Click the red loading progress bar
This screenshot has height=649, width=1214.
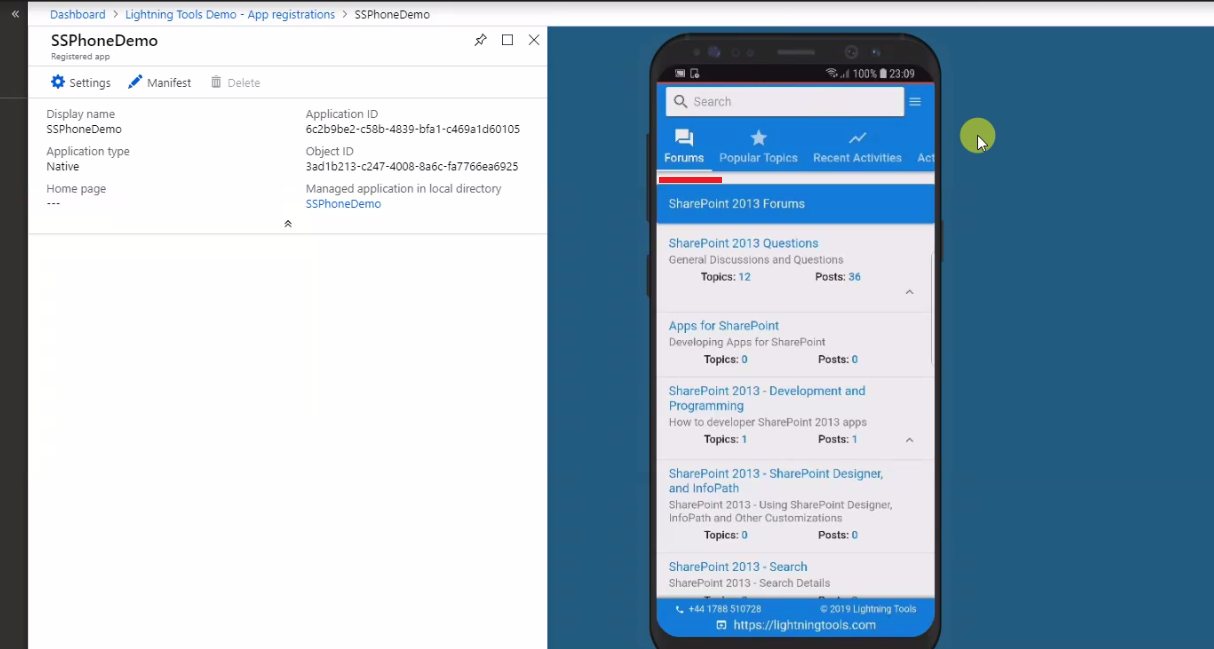[x=690, y=180]
